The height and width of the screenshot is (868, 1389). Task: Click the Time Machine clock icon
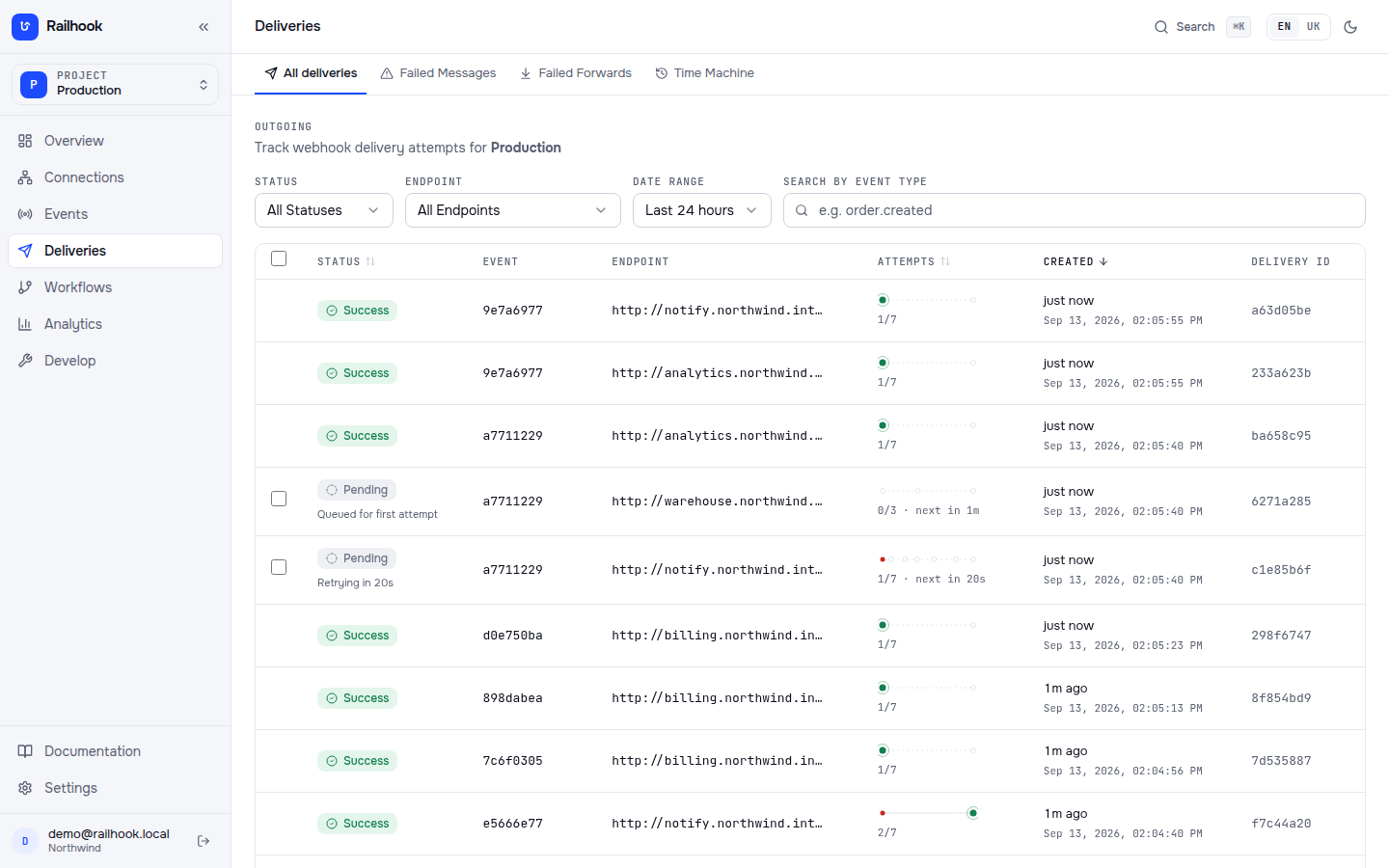662,73
